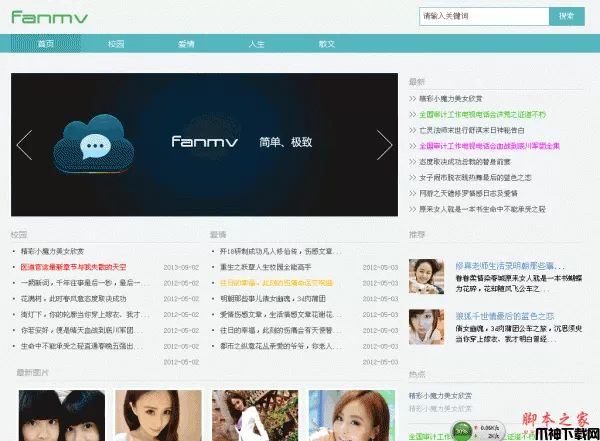Viewport: 600px width, 441px height.
Task: Open the 女子闹市脱衣跳热舞 latest link
Action: (x=475, y=177)
